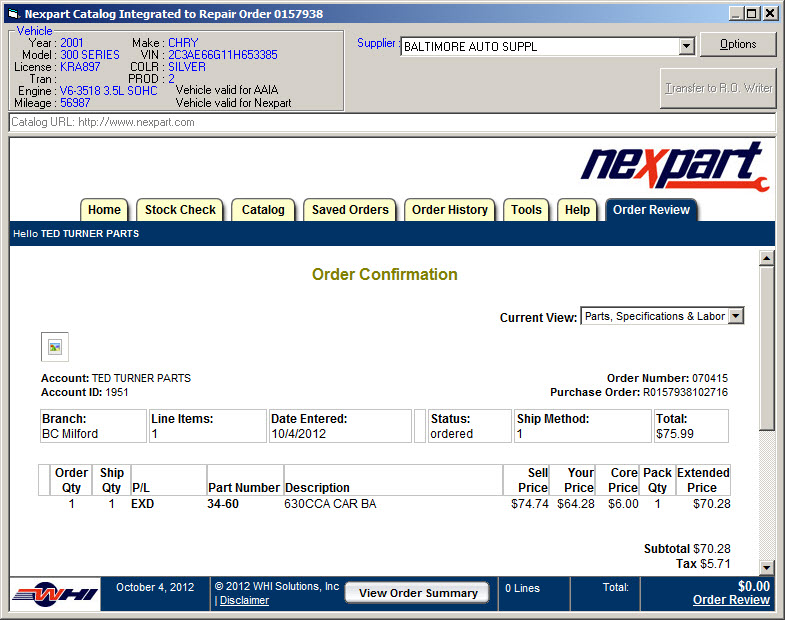785x620 pixels.
Task: Click the nexpart logo
Action: tap(674, 166)
